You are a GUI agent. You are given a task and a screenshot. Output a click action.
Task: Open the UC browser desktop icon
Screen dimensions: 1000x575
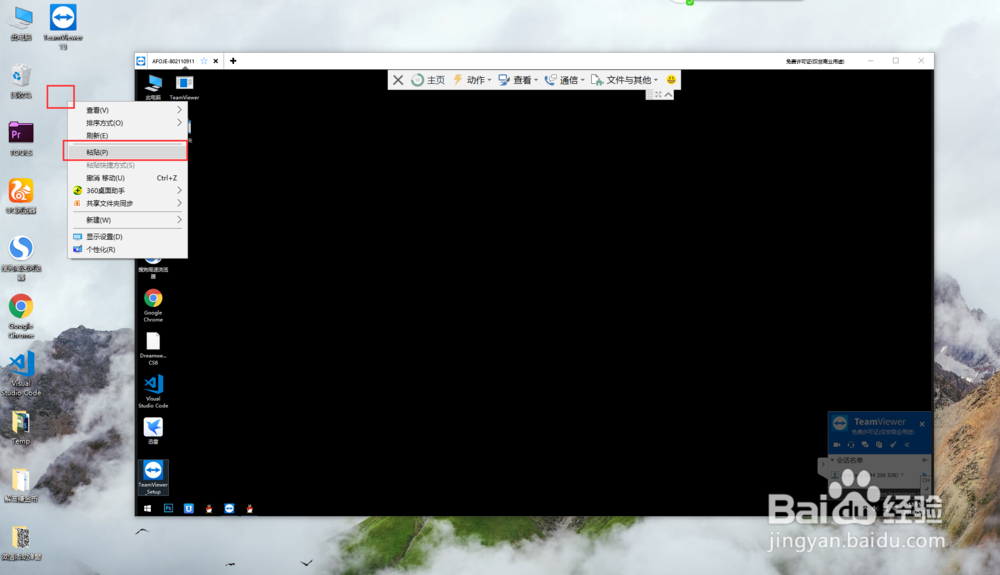(x=21, y=196)
